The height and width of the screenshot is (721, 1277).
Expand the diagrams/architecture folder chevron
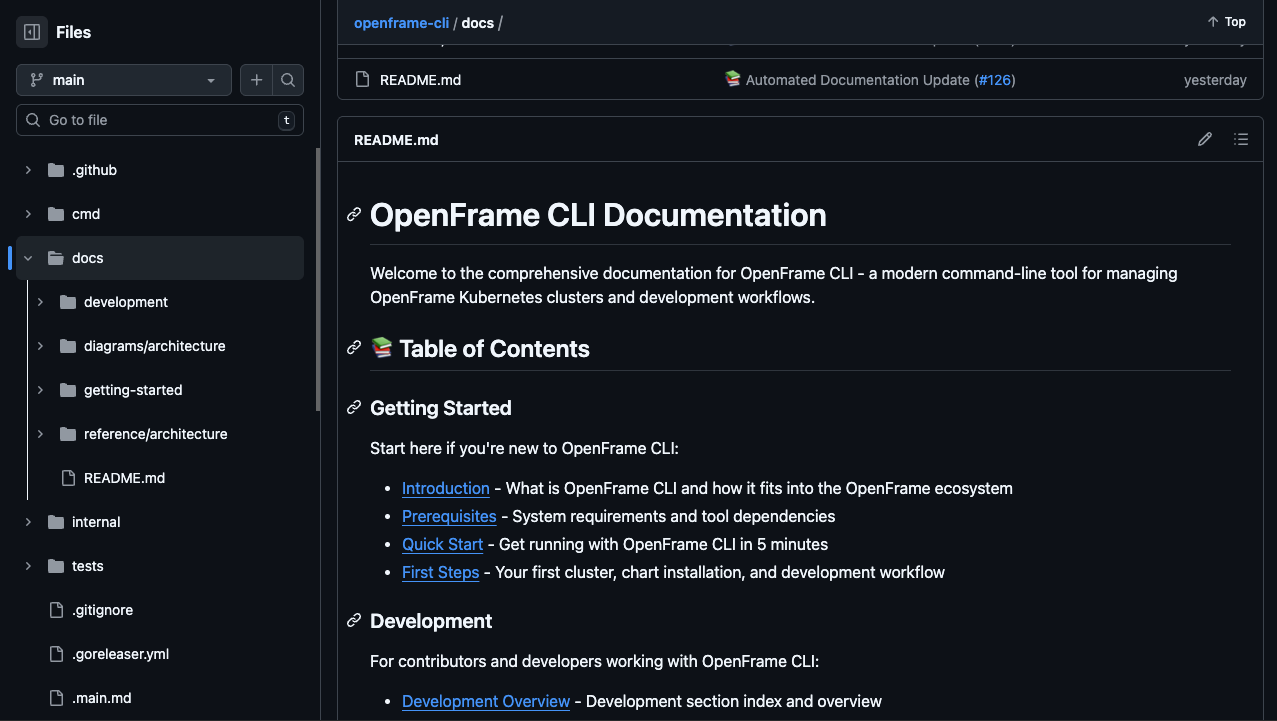[x=40, y=346]
